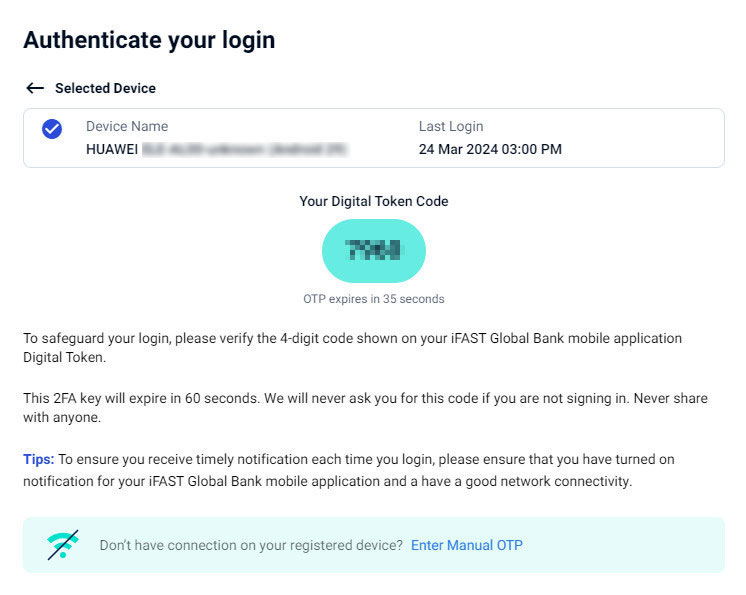
Task: Click the Your Digital Token Code label
Action: [373, 201]
